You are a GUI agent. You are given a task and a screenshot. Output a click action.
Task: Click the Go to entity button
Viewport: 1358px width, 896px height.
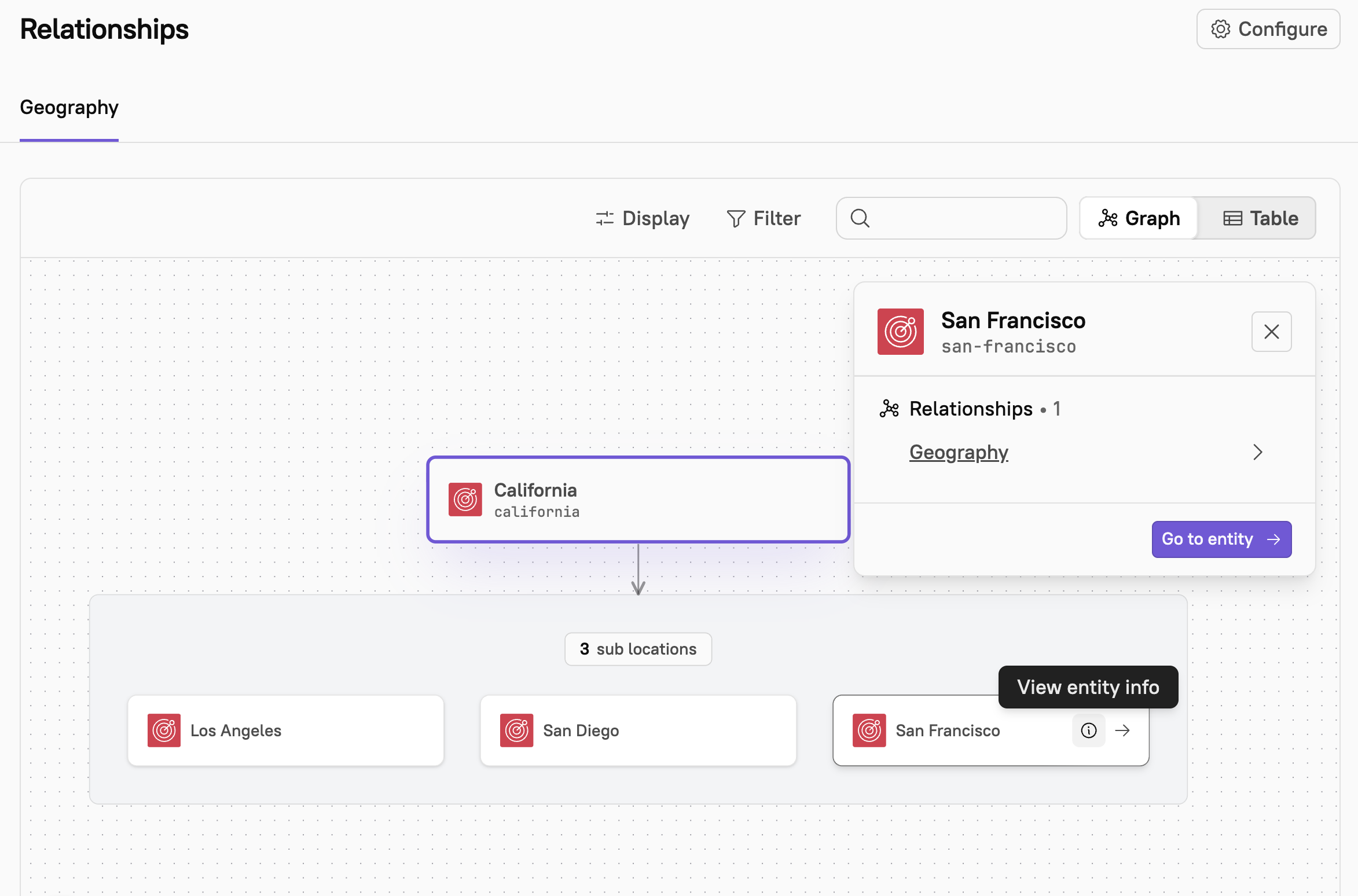(x=1221, y=539)
